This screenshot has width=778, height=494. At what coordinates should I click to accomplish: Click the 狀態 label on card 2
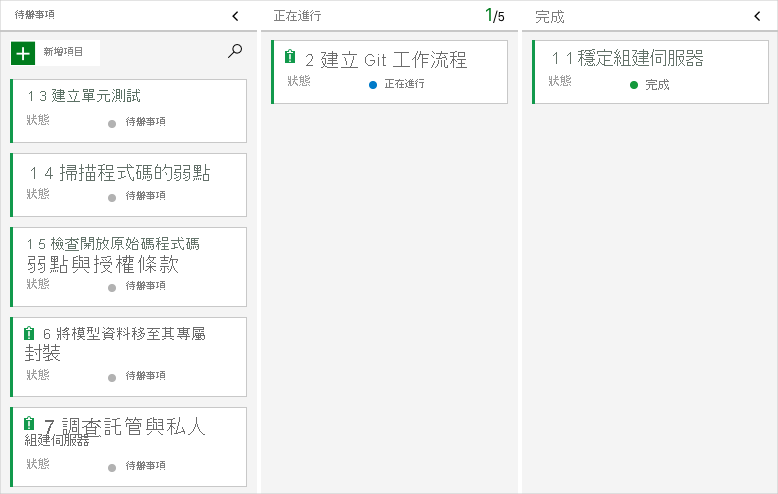click(299, 80)
